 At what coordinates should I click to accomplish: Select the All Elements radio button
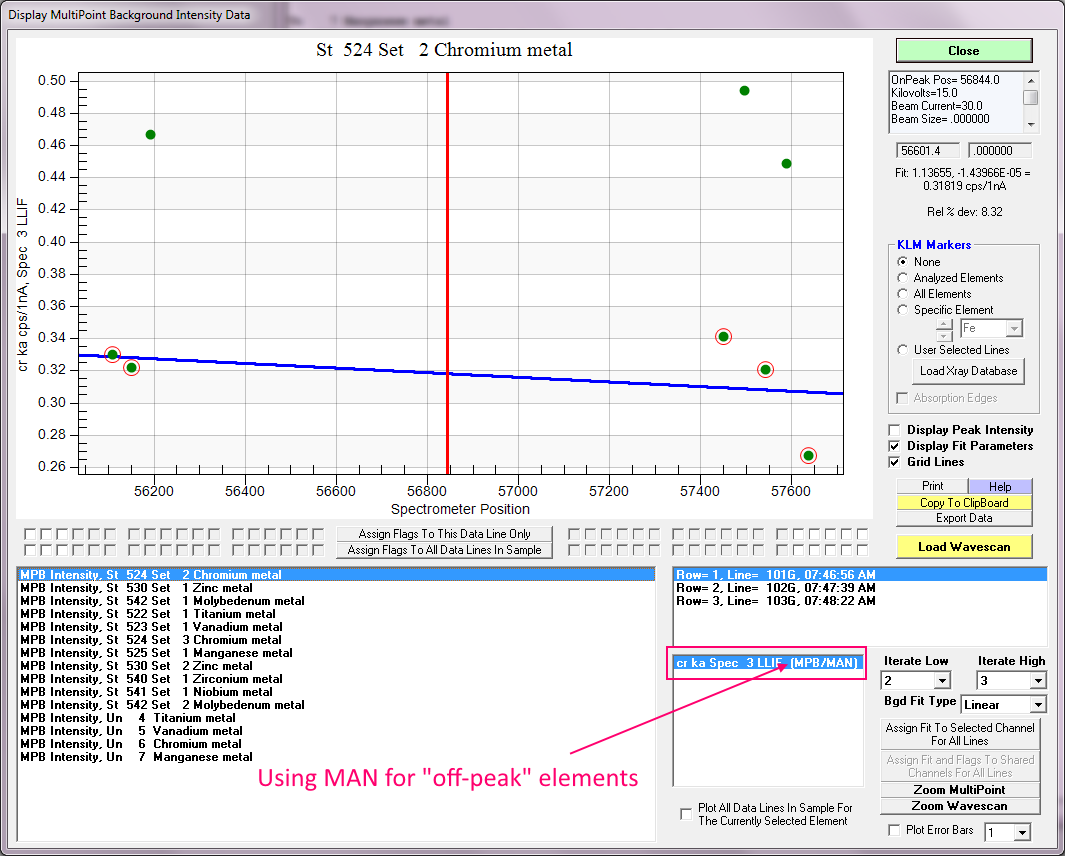[x=903, y=294]
